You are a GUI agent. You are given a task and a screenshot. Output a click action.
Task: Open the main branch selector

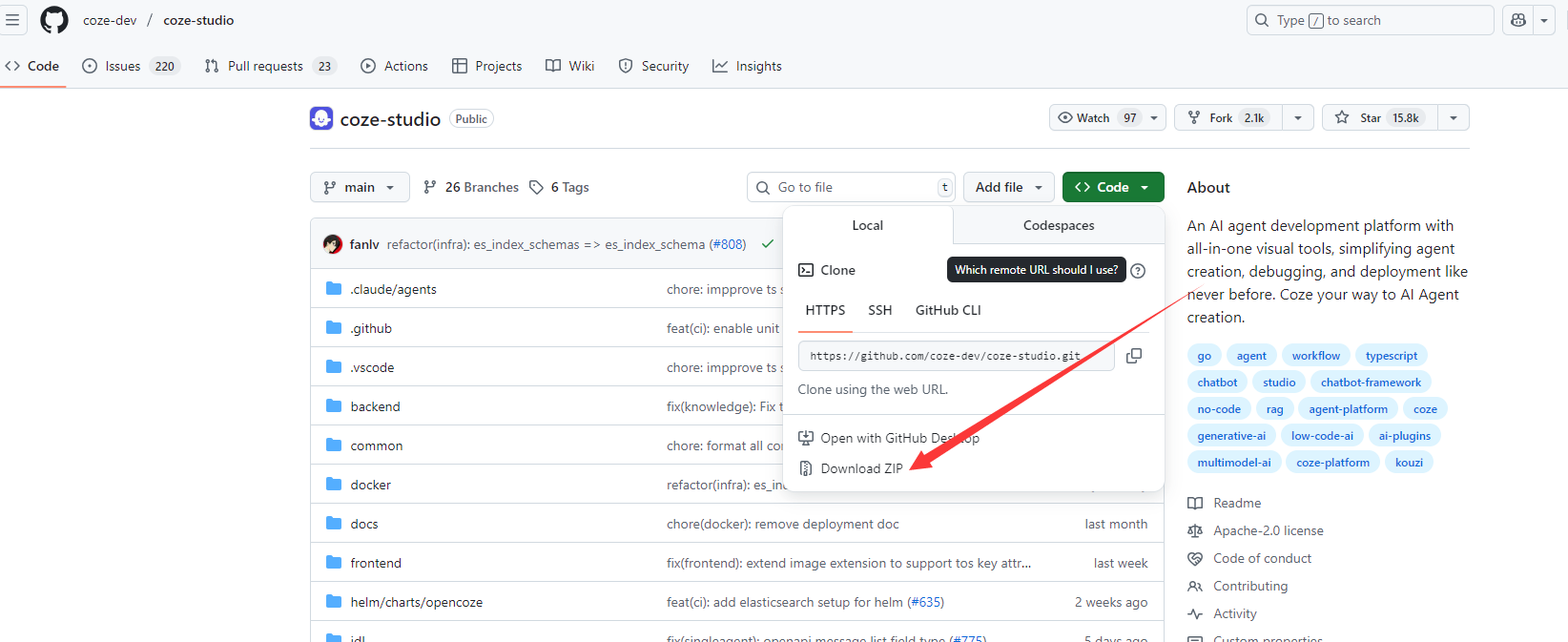tap(360, 187)
